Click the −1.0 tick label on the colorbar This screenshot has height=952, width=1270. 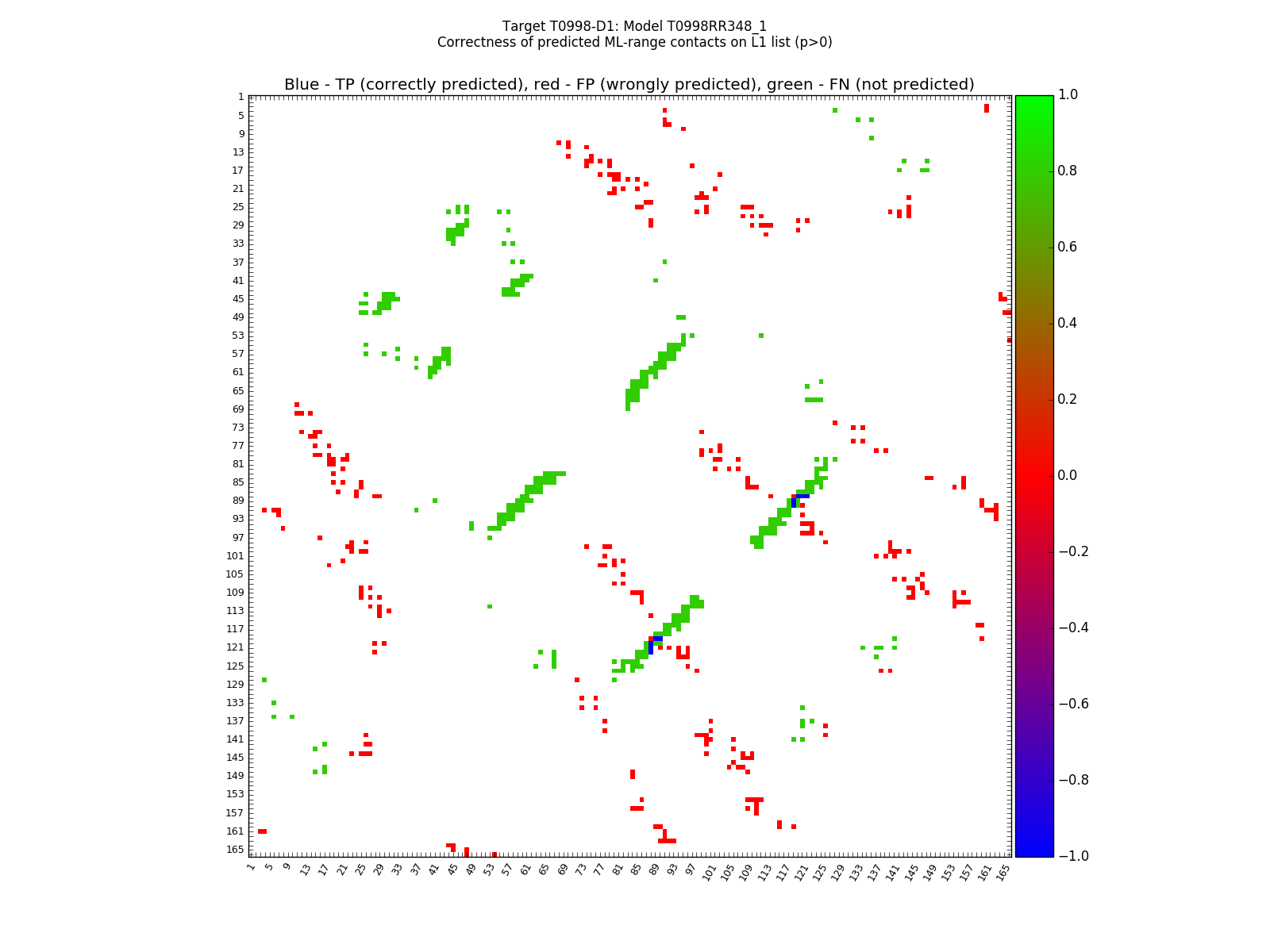click(x=1072, y=856)
